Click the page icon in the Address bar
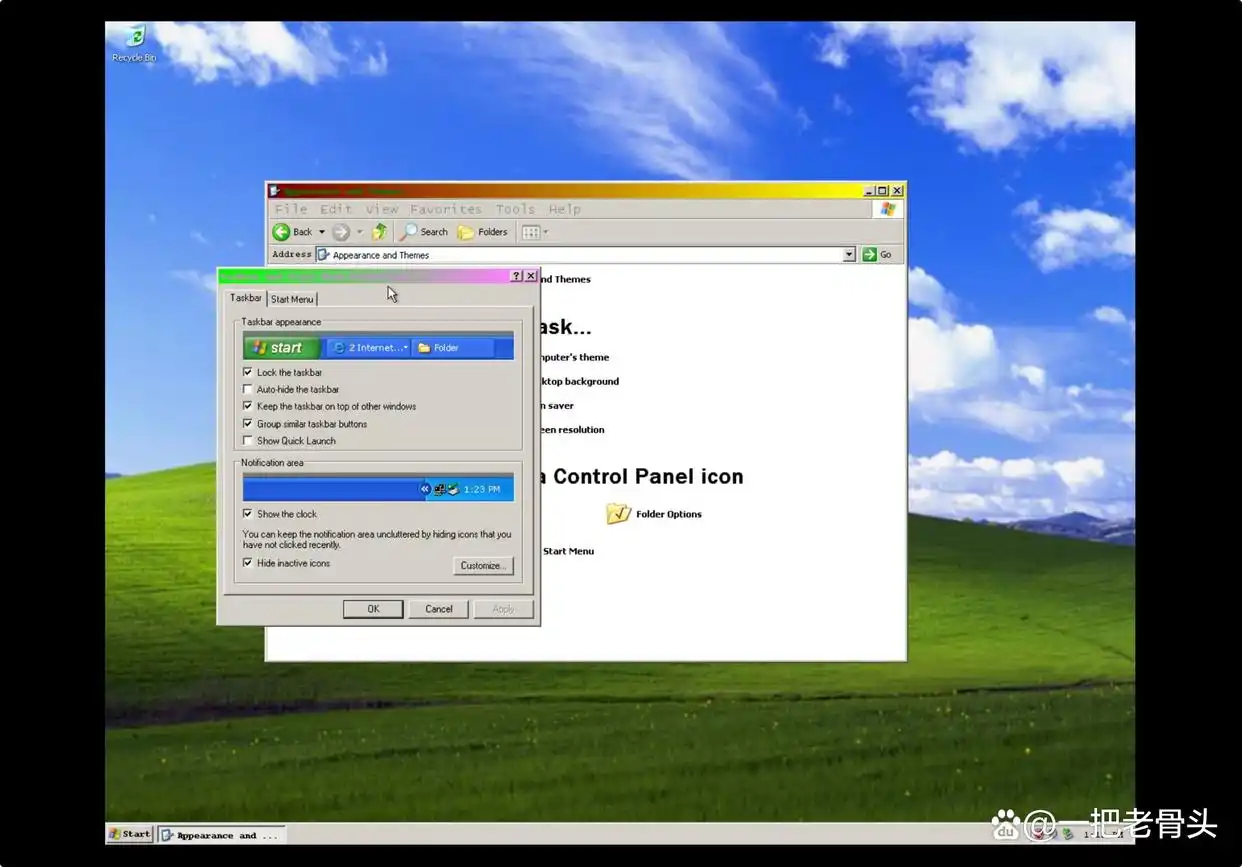 tap(323, 255)
